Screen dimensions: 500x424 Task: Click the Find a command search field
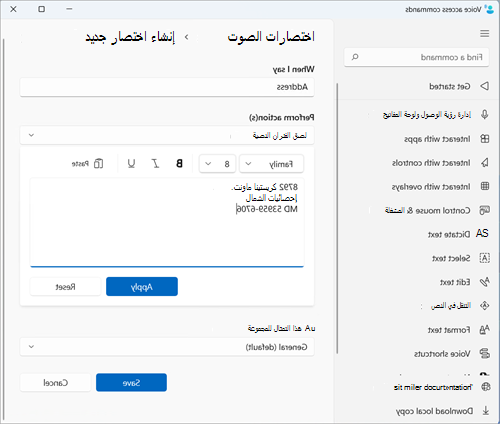pyautogui.click(x=417, y=57)
